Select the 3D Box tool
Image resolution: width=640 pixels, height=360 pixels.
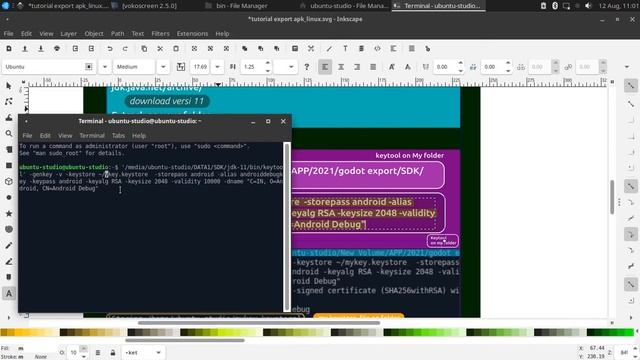coord(9,181)
